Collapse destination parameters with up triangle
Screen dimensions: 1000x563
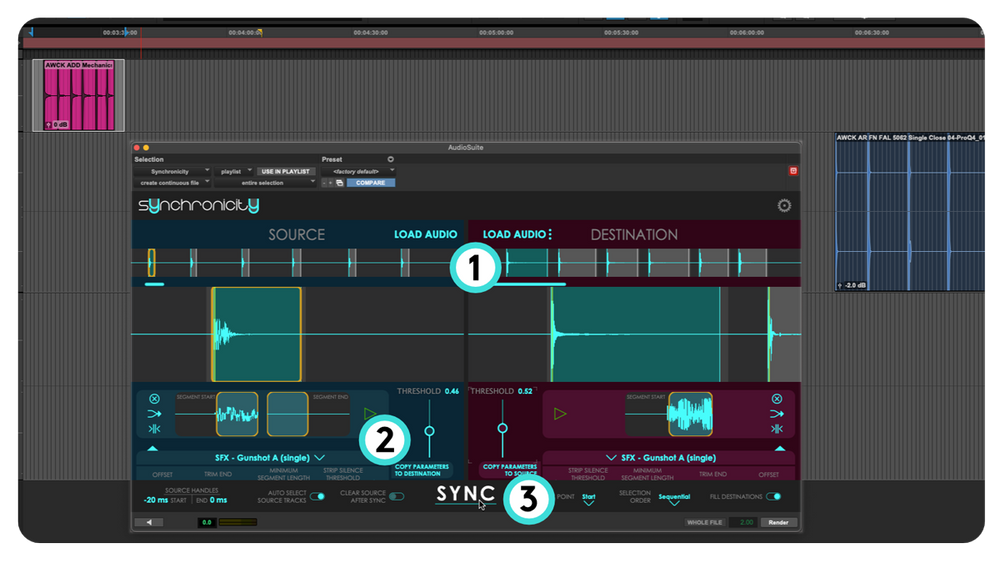coord(780,449)
